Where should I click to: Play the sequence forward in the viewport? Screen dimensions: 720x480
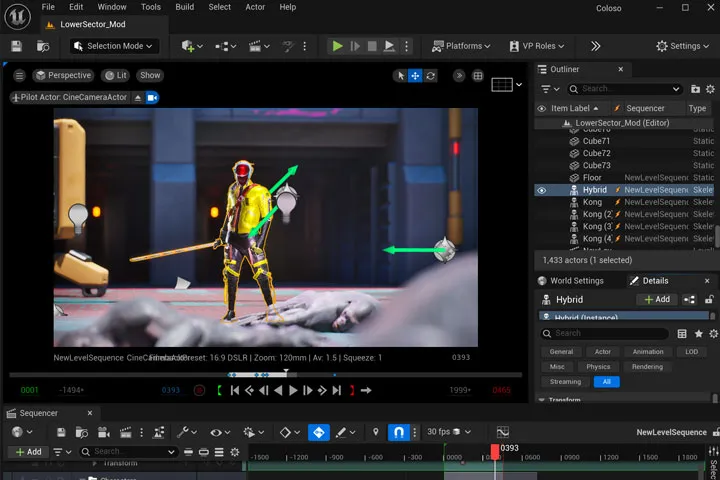coord(293,390)
